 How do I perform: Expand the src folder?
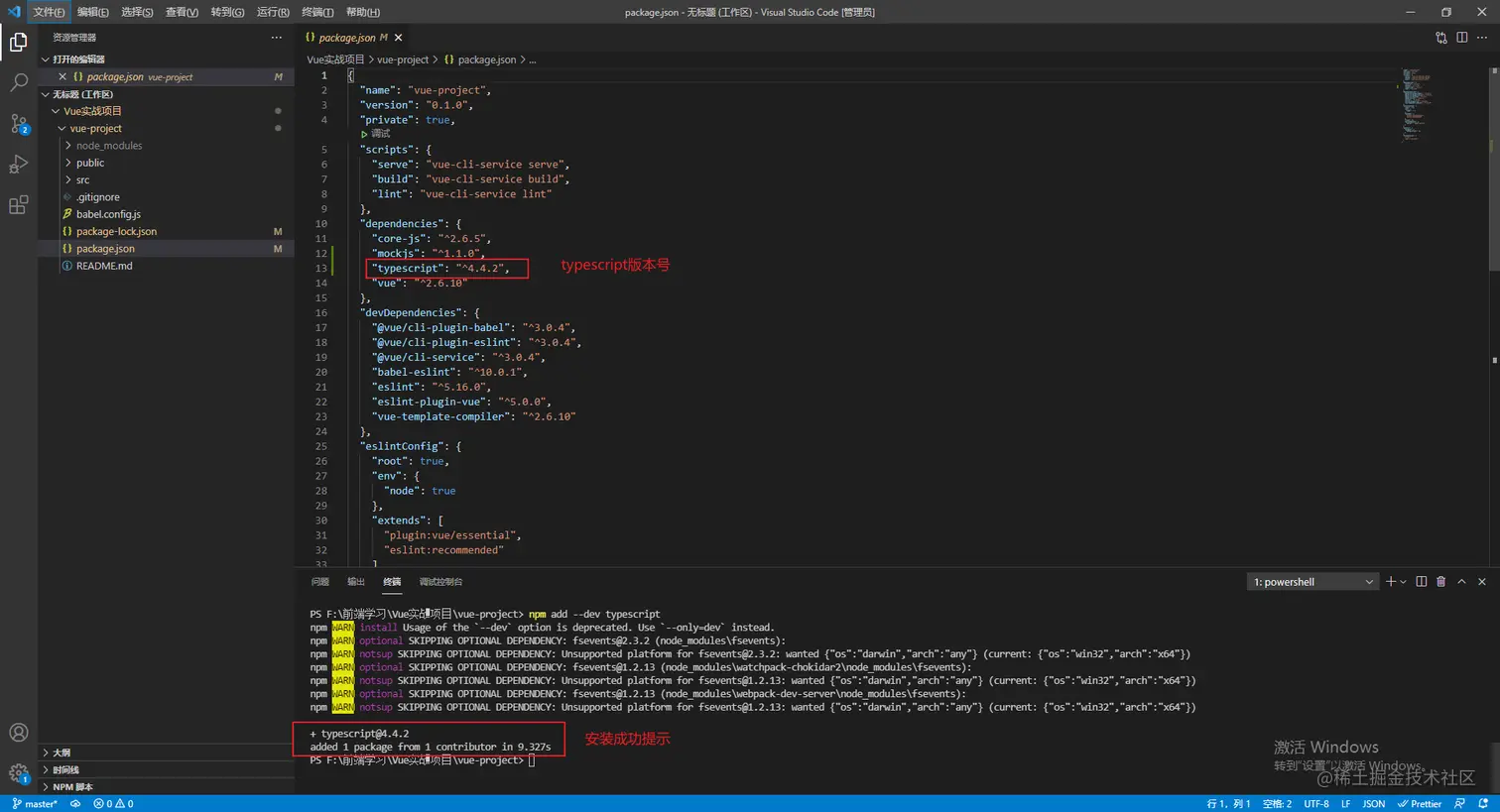point(82,180)
